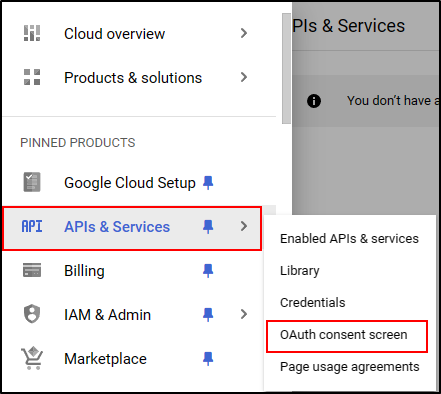Open OAuth consent screen from the submenu
The height and width of the screenshot is (394, 441).
[x=344, y=335]
